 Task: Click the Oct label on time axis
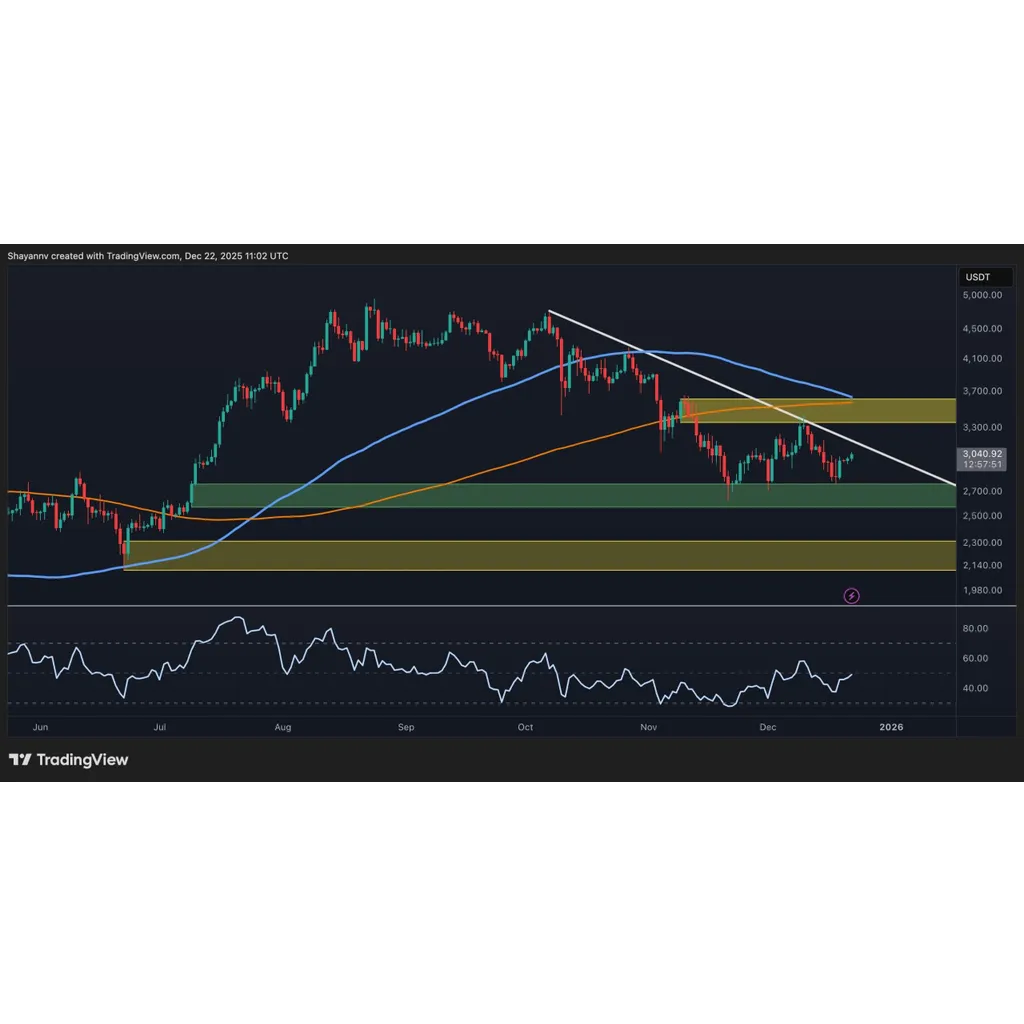pos(525,727)
